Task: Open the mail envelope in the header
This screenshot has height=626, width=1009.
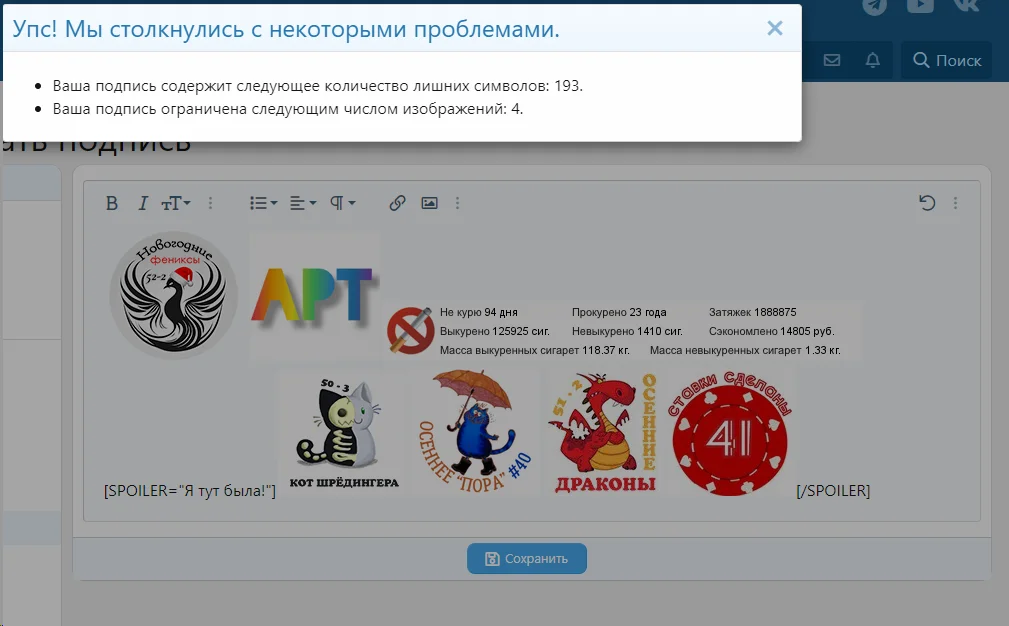Action: coord(831,60)
